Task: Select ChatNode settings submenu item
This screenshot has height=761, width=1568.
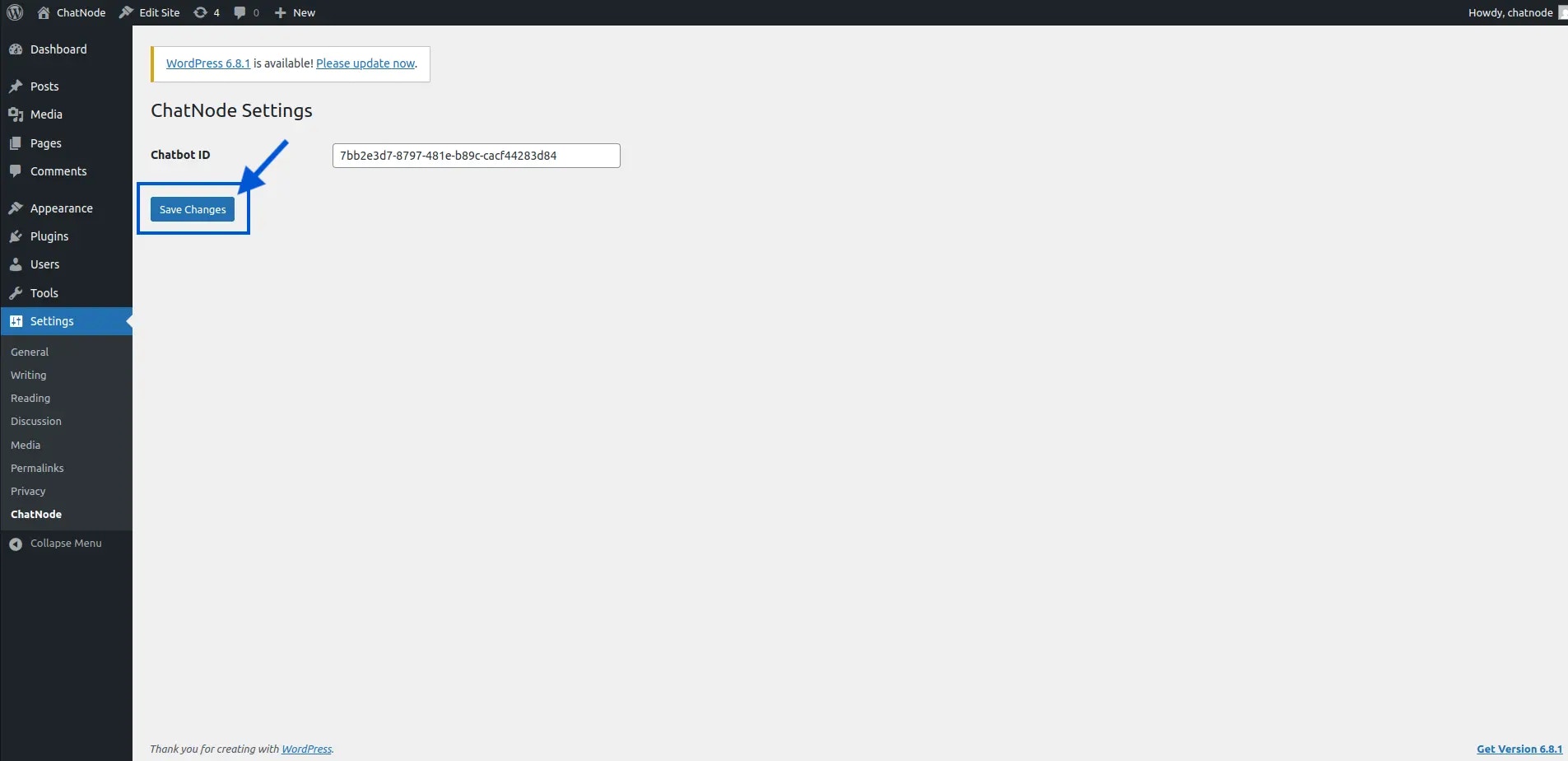Action: [x=36, y=514]
